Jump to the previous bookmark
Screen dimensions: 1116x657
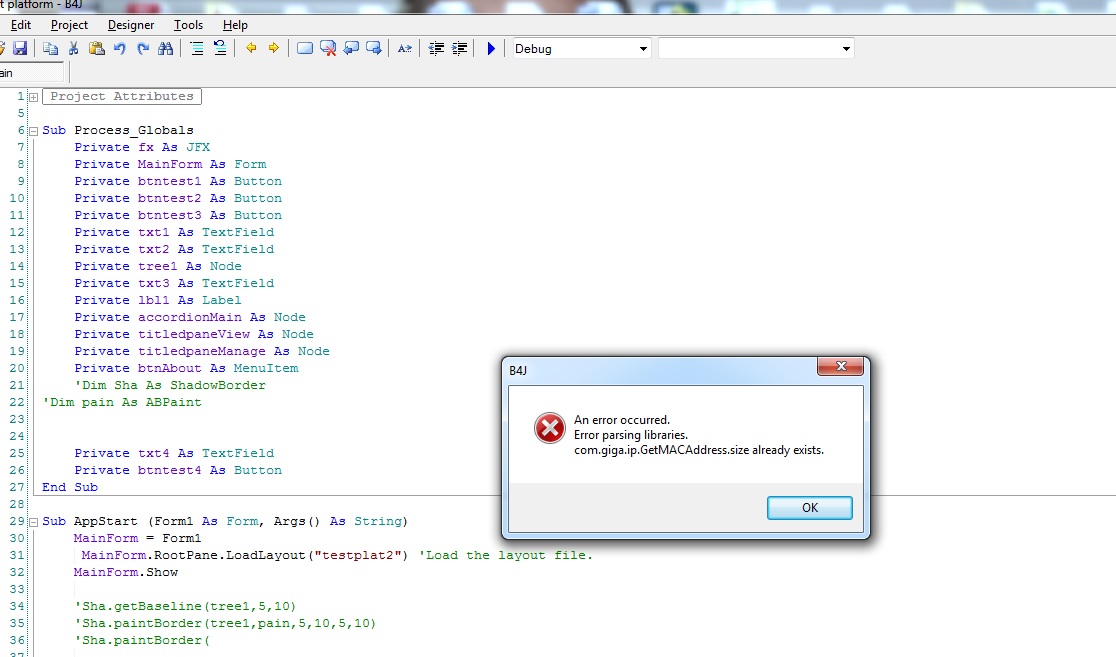click(351, 48)
